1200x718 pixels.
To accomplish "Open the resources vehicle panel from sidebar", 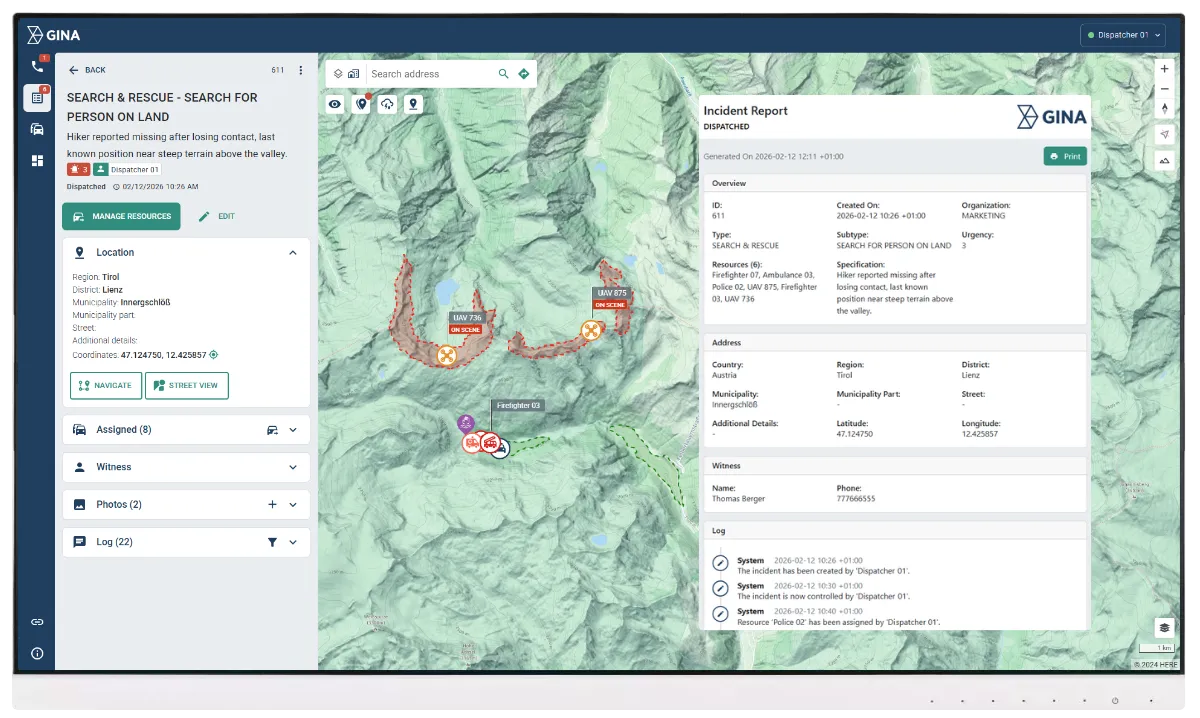I will 37,129.
